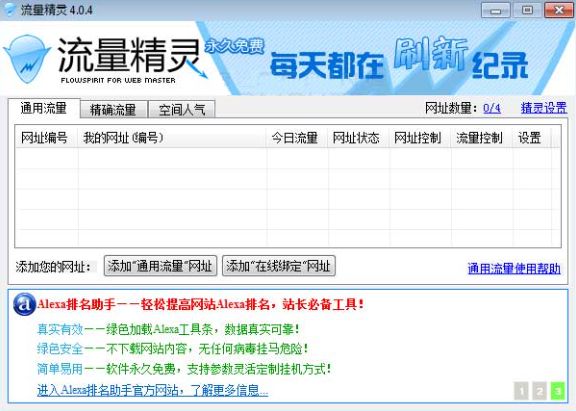Open Alexa排名助手 official website link
The image size is (576, 411).
click(152, 390)
